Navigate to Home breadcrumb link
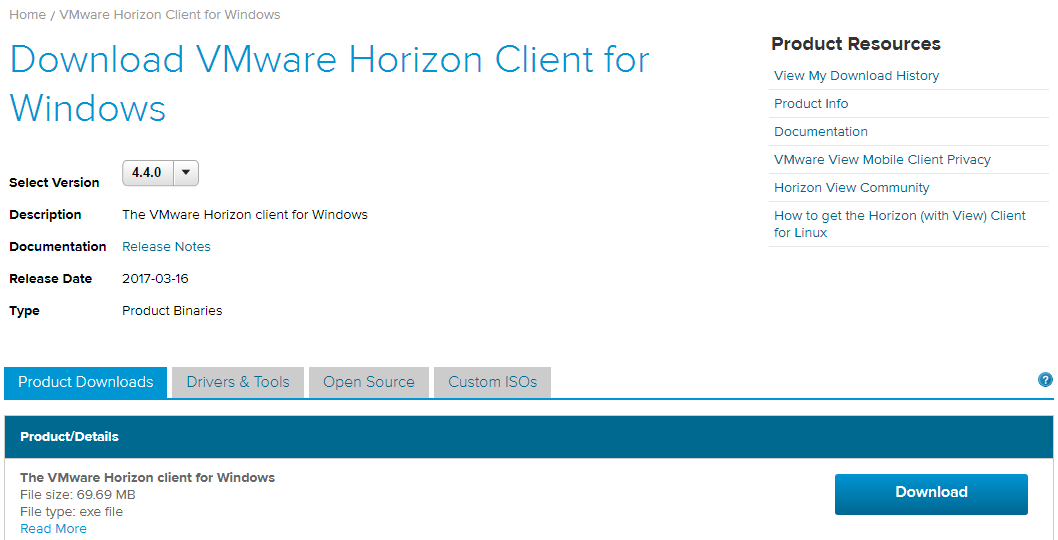The width and height of the screenshot is (1058, 540). [x=27, y=15]
